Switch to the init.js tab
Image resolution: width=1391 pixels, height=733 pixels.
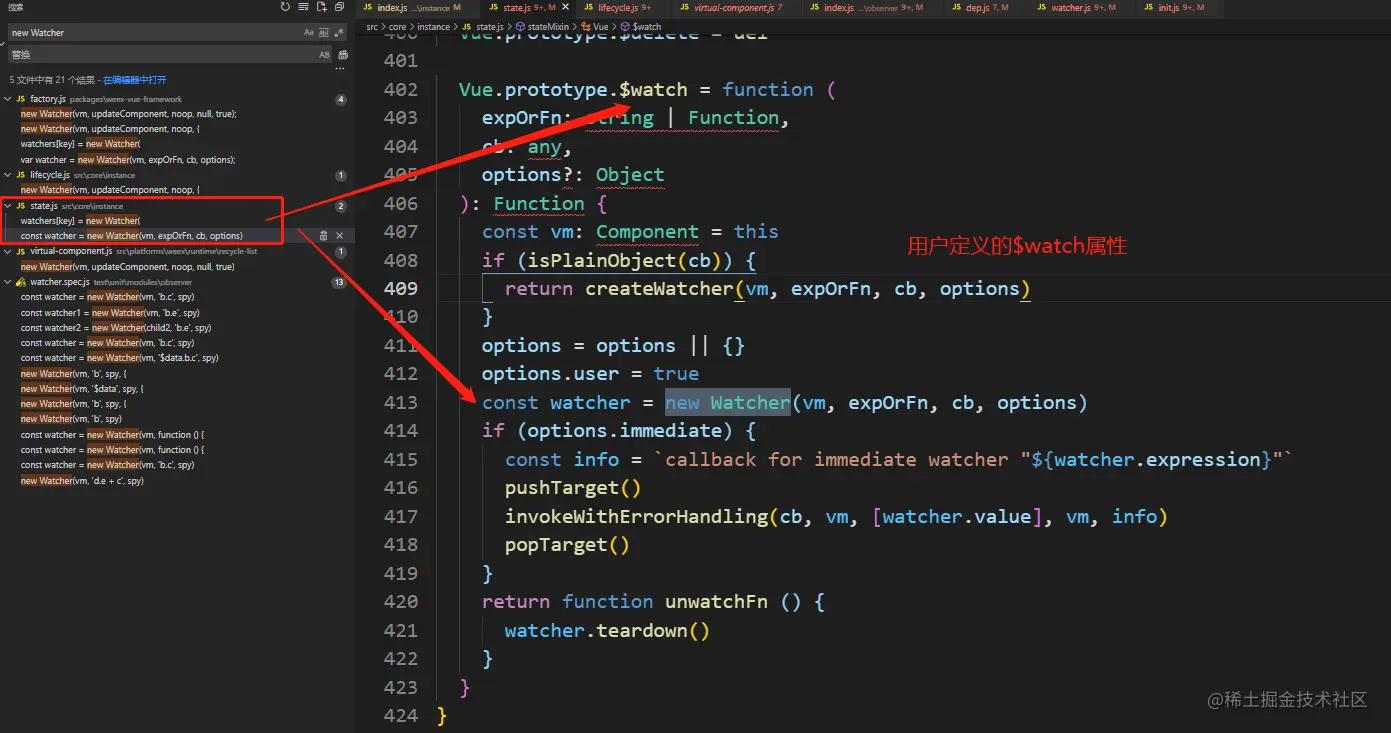click(x=1181, y=8)
